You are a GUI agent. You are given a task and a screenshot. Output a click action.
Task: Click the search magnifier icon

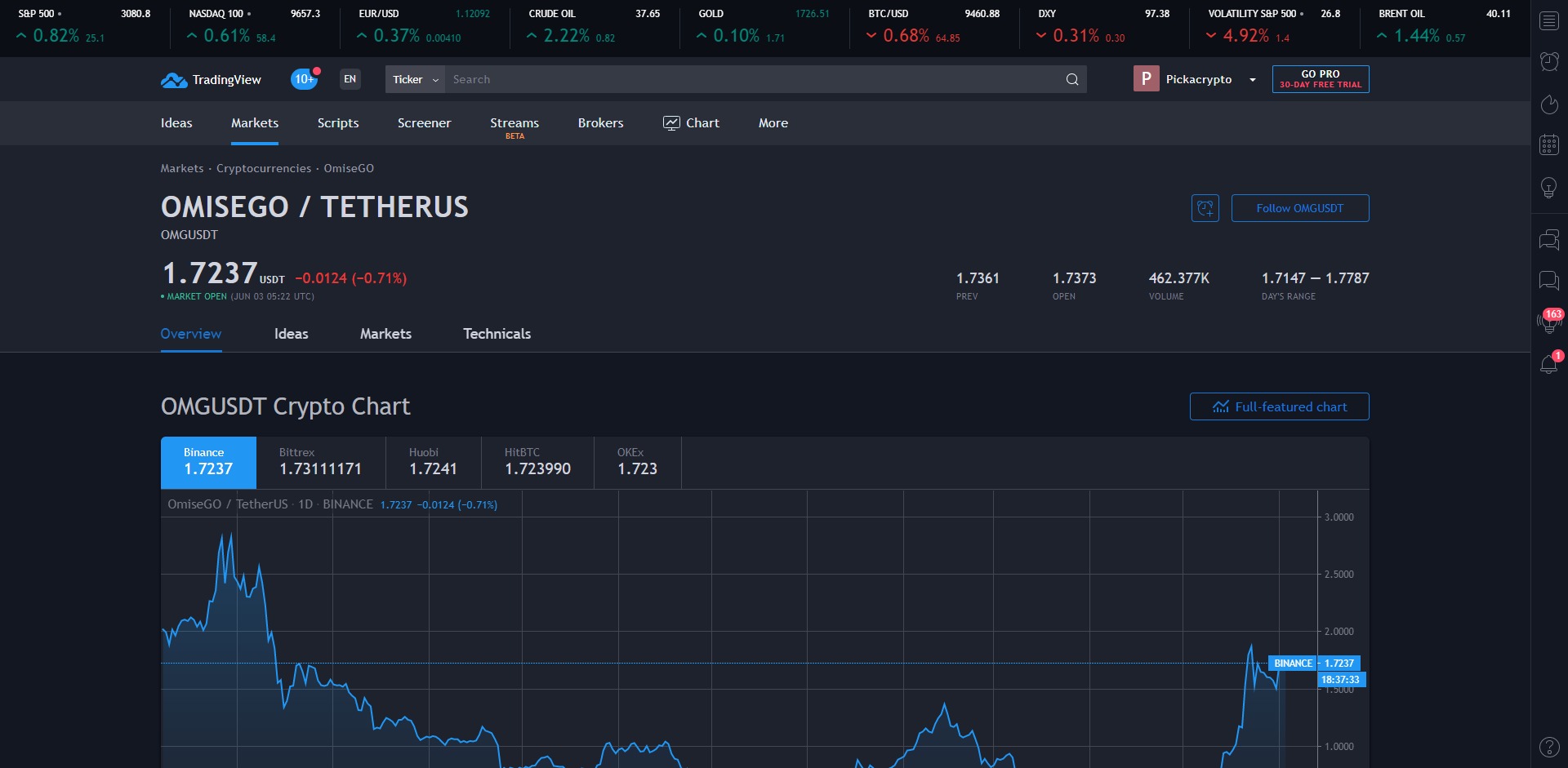click(1072, 79)
